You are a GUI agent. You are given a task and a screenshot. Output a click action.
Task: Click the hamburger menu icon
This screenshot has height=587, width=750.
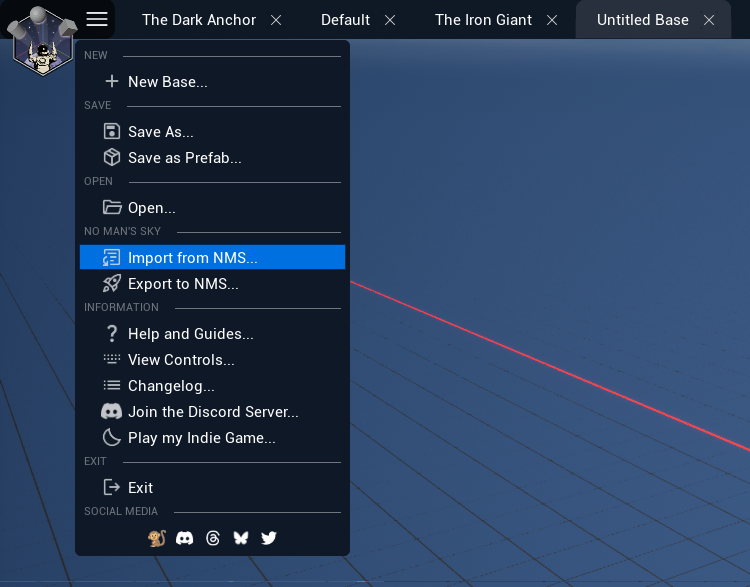tap(97, 19)
